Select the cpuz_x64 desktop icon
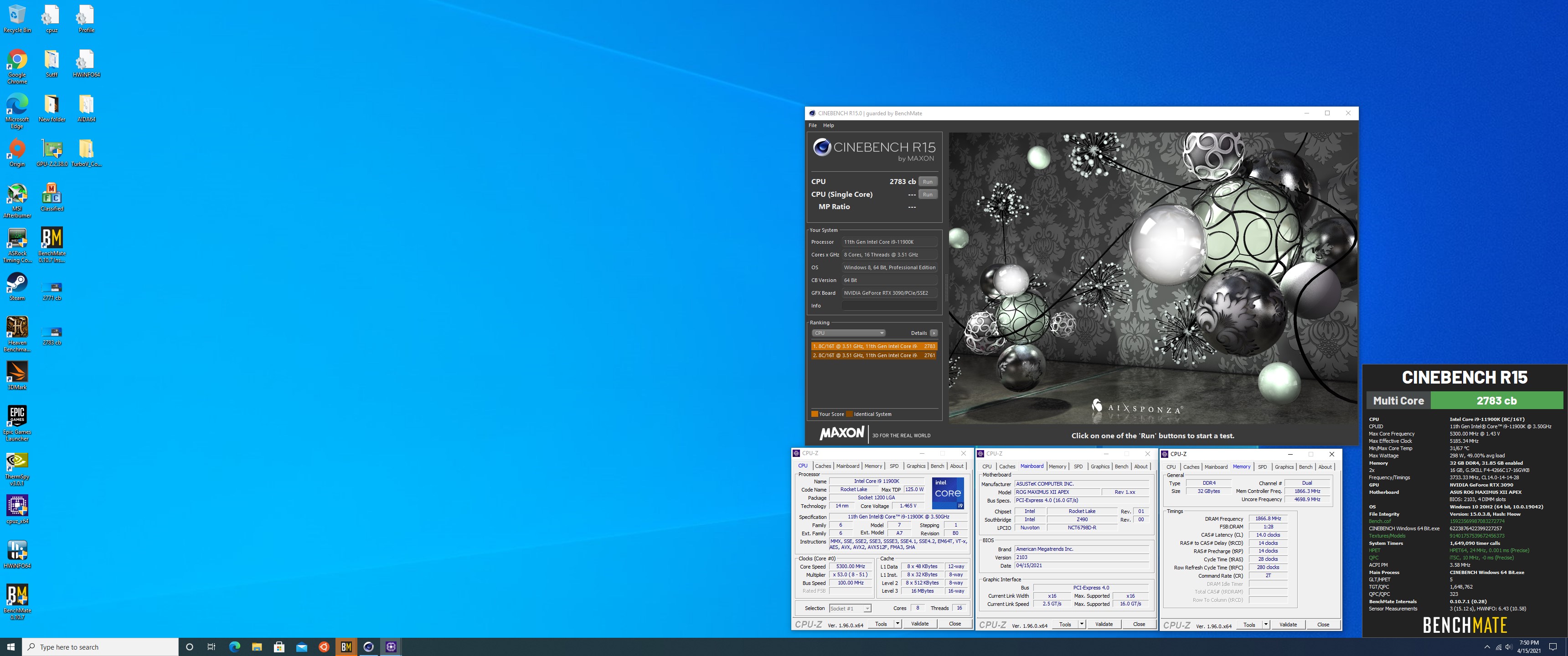This screenshot has height=656, width=1568. point(17,510)
